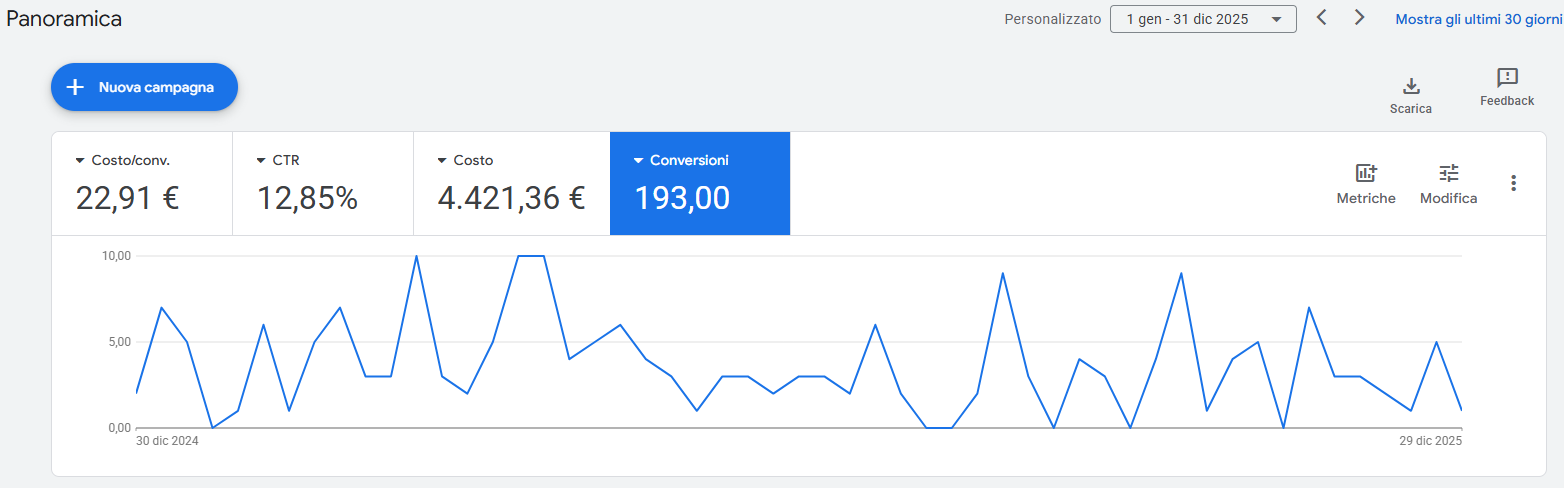Open the Feedback speech bubble icon
Screen dimensions: 1564x488
click(x=1507, y=78)
